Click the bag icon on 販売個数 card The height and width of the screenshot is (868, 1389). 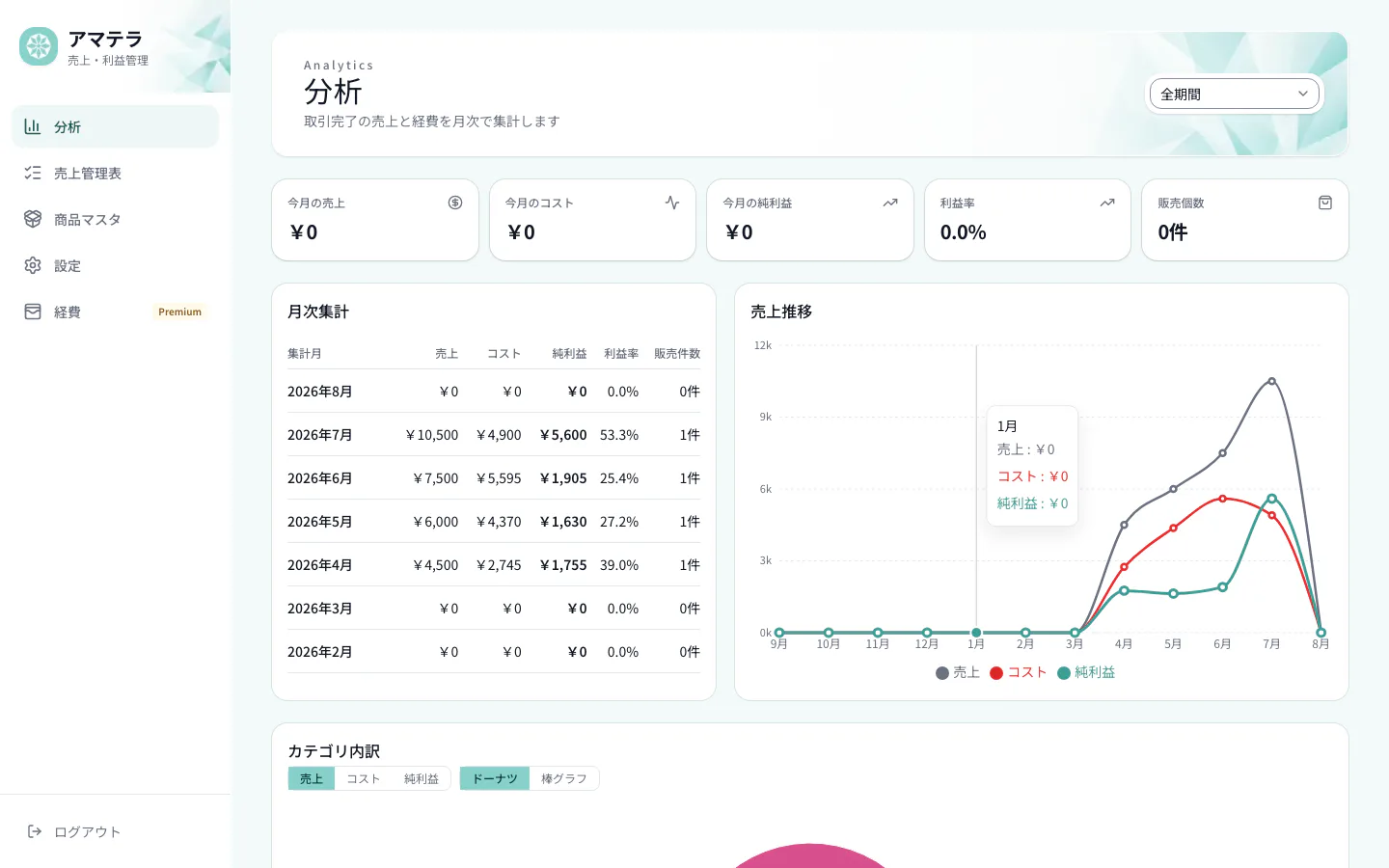click(1325, 203)
